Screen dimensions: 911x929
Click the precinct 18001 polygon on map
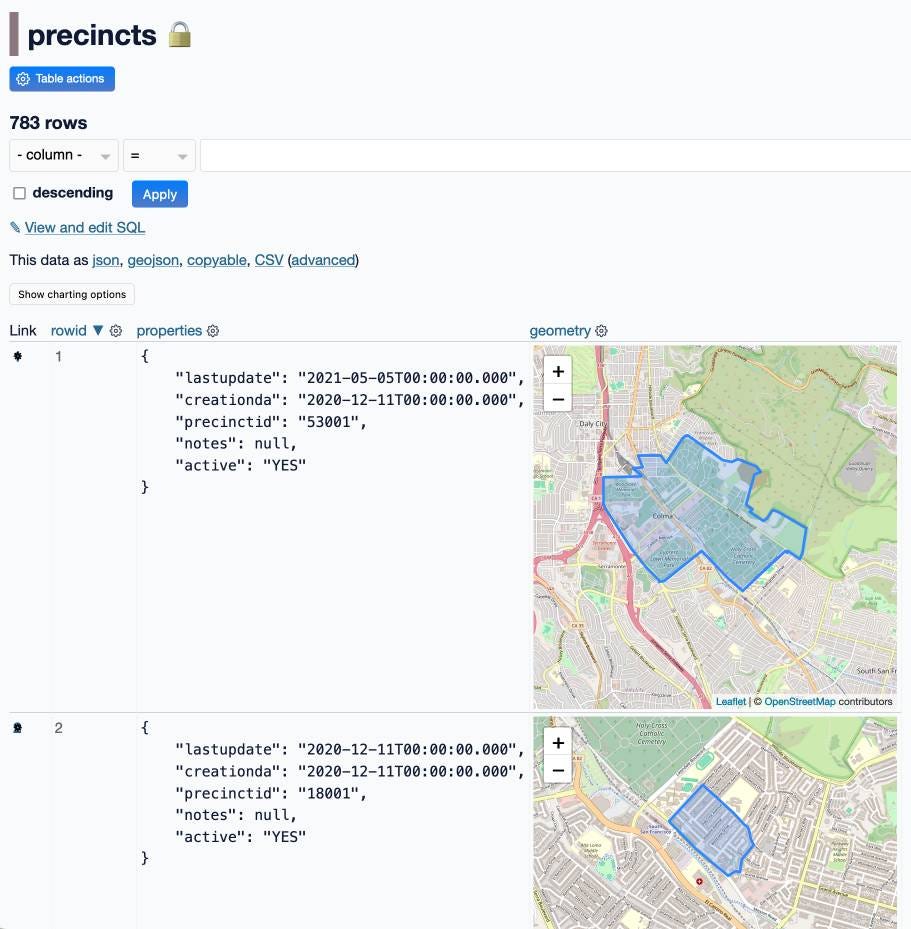pyautogui.click(x=713, y=831)
